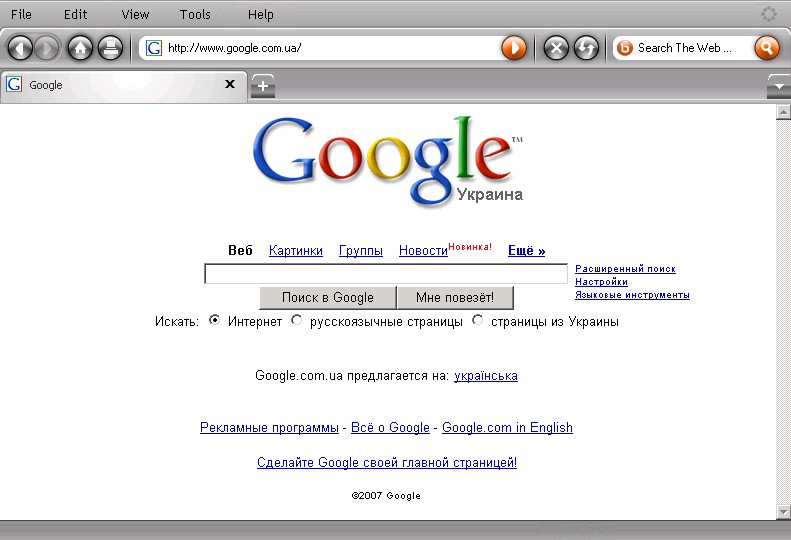Open Языковые инструменты link
The height and width of the screenshot is (540, 791).
point(632,295)
